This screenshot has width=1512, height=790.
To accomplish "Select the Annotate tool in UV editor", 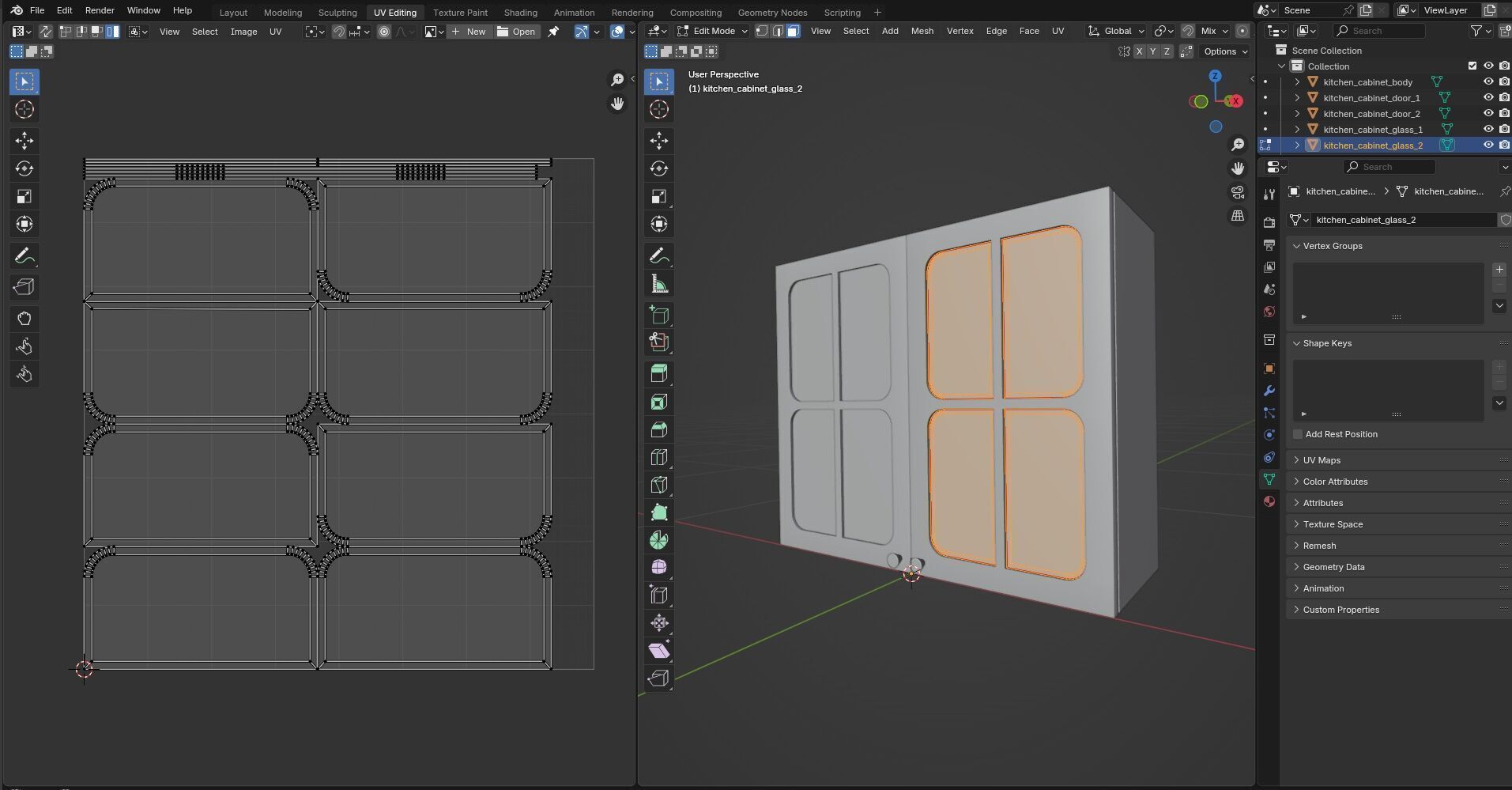I will [x=25, y=256].
